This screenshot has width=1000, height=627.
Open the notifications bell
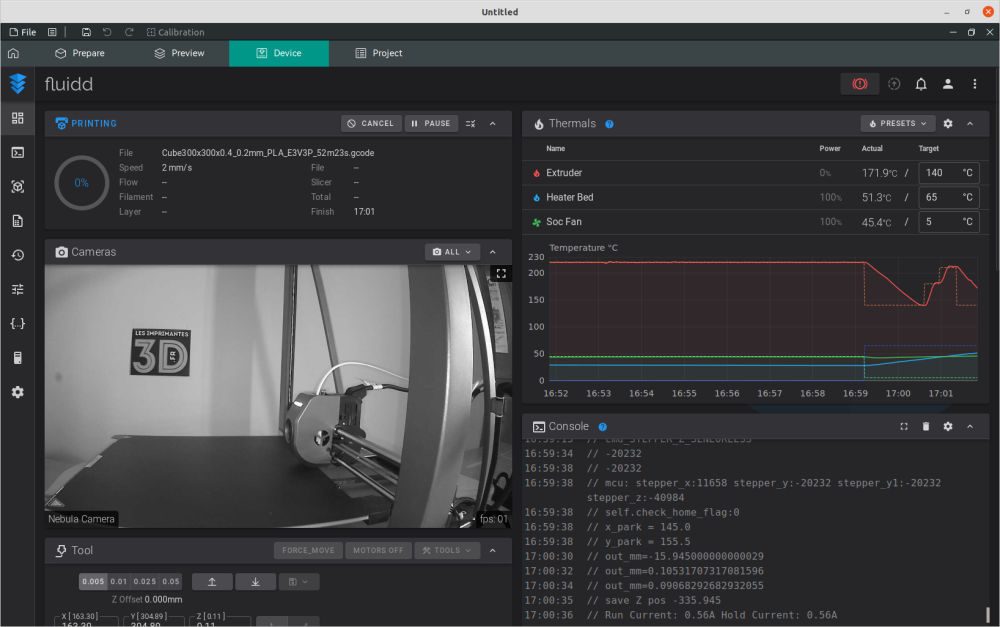[921, 84]
